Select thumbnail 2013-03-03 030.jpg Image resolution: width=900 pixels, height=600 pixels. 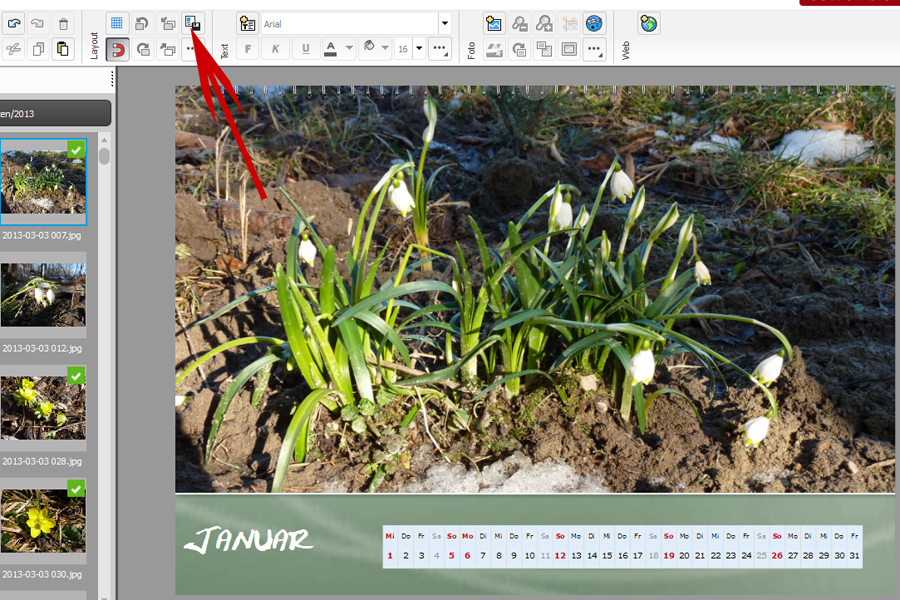[x=43, y=521]
